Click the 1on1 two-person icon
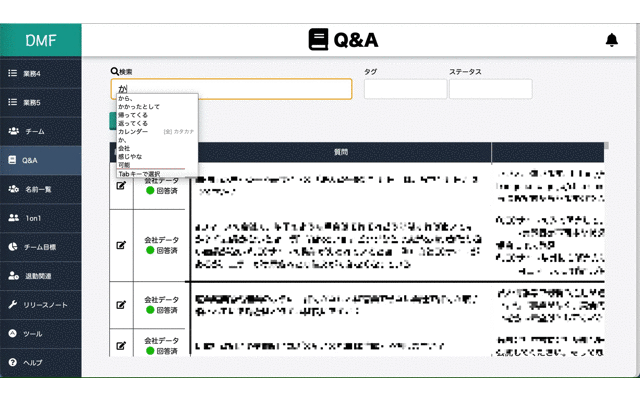The image size is (640, 400). (13, 218)
